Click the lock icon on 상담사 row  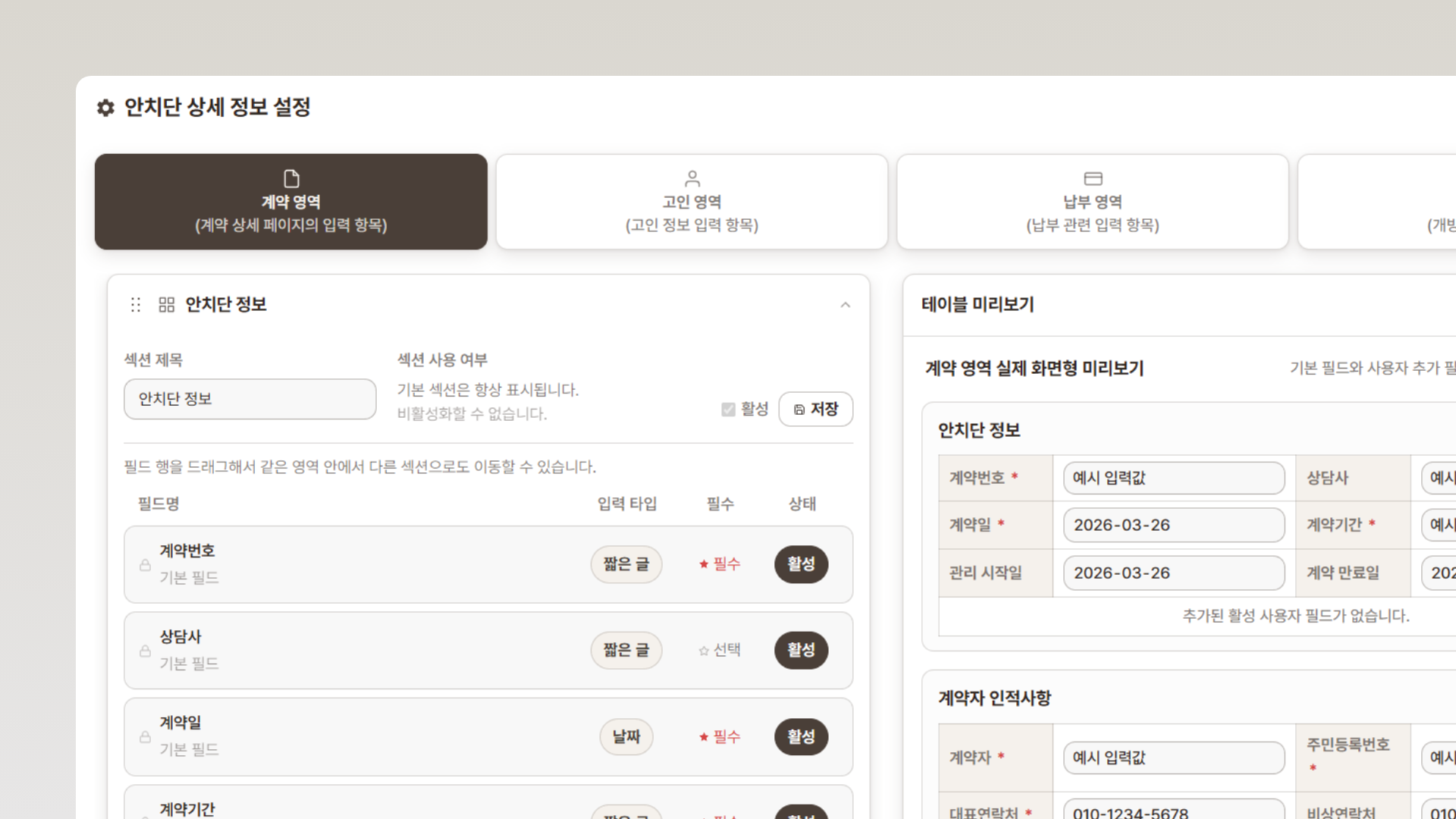point(145,651)
